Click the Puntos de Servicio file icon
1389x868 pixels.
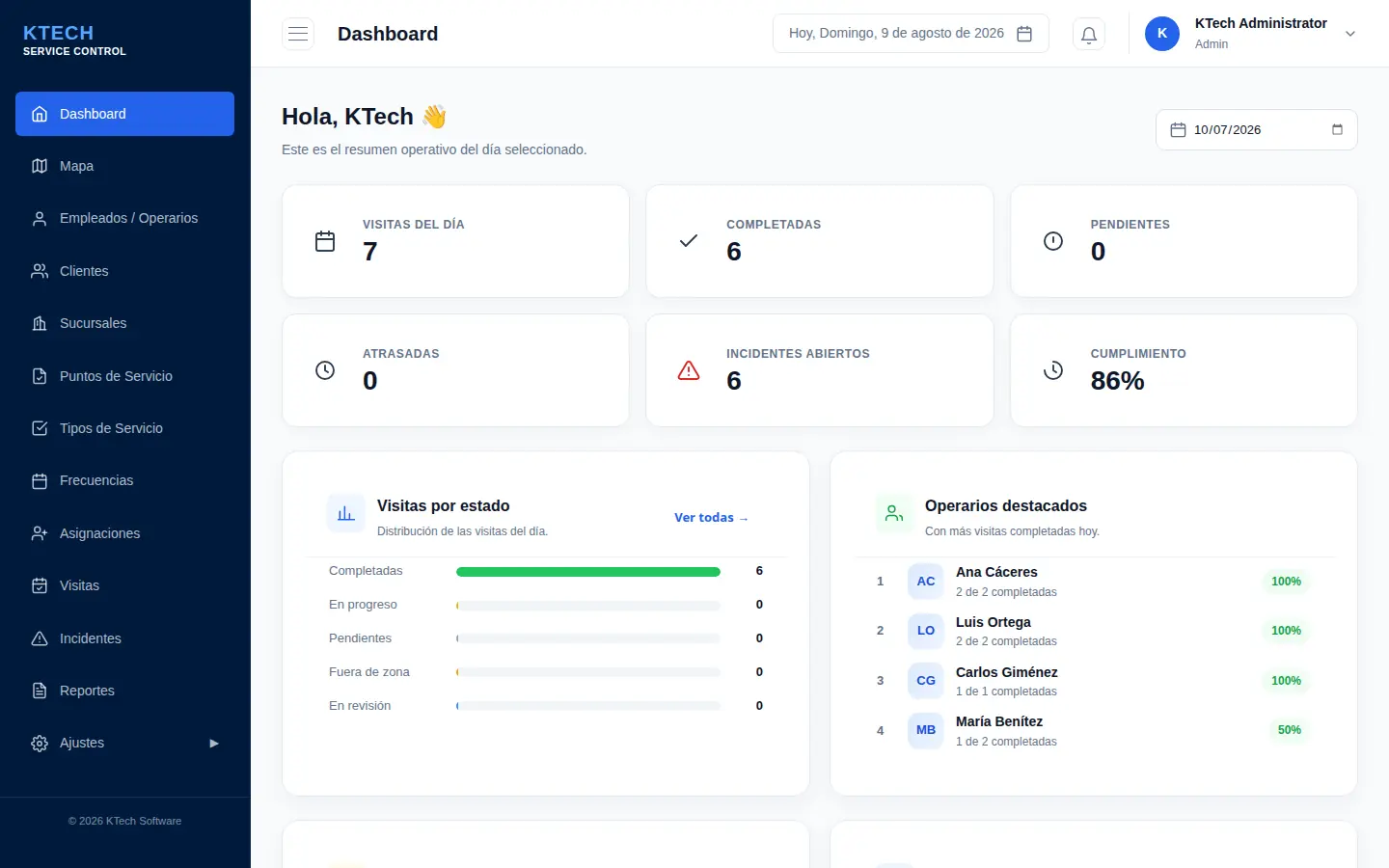(x=40, y=376)
